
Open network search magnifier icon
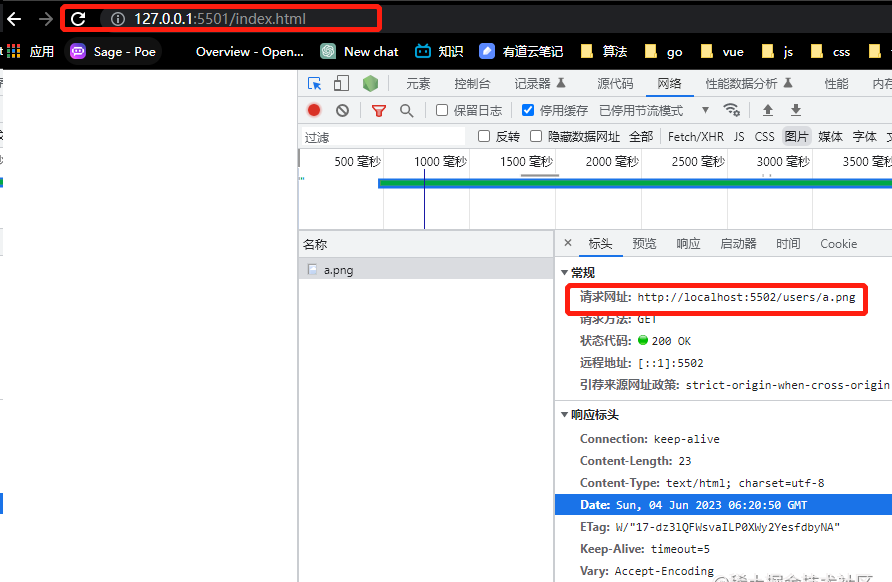click(406, 110)
